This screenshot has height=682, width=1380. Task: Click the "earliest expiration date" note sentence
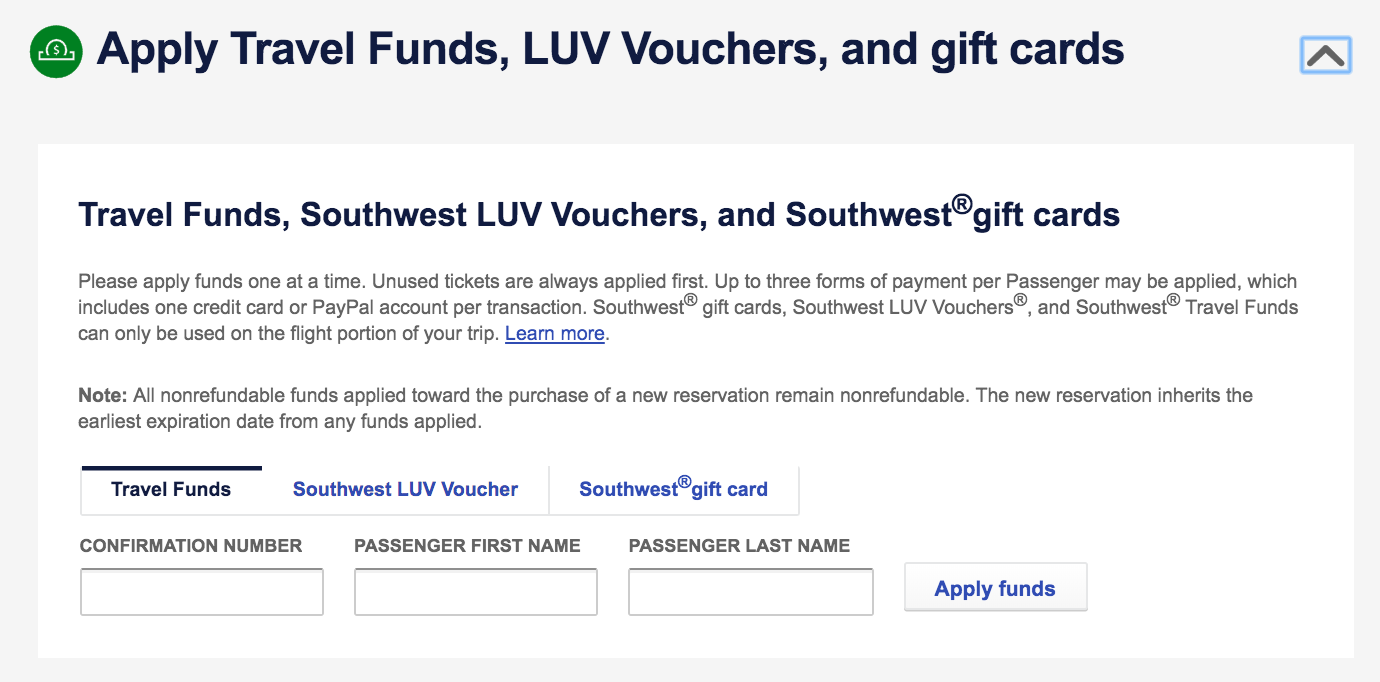(280, 422)
